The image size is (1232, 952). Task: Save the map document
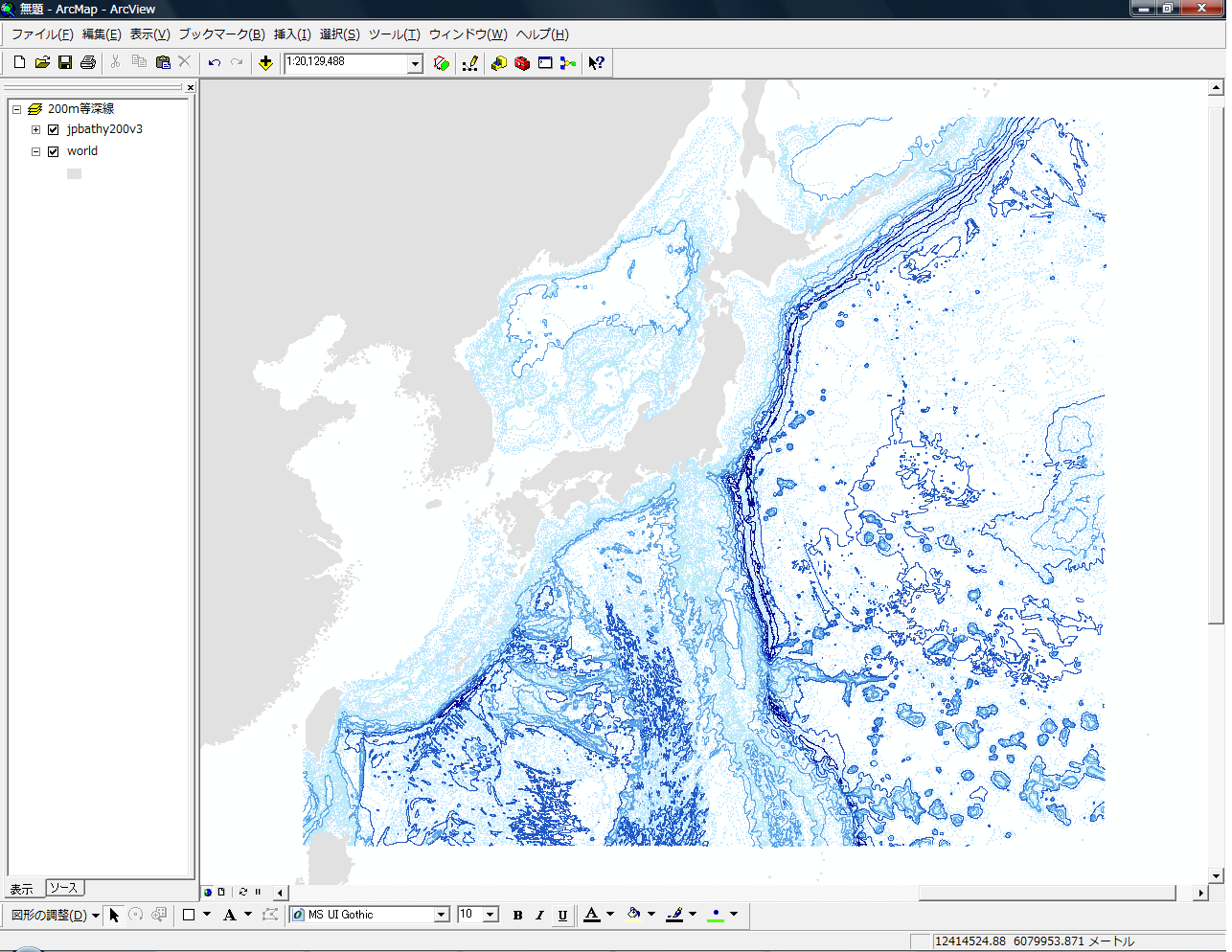tap(65, 63)
